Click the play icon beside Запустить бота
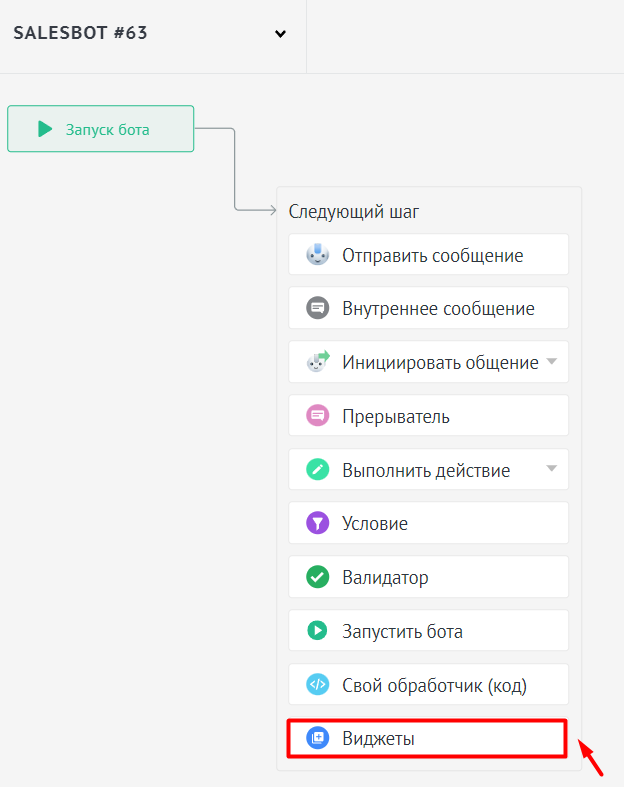This screenshot has width=624, height=787. coord(317,631)
